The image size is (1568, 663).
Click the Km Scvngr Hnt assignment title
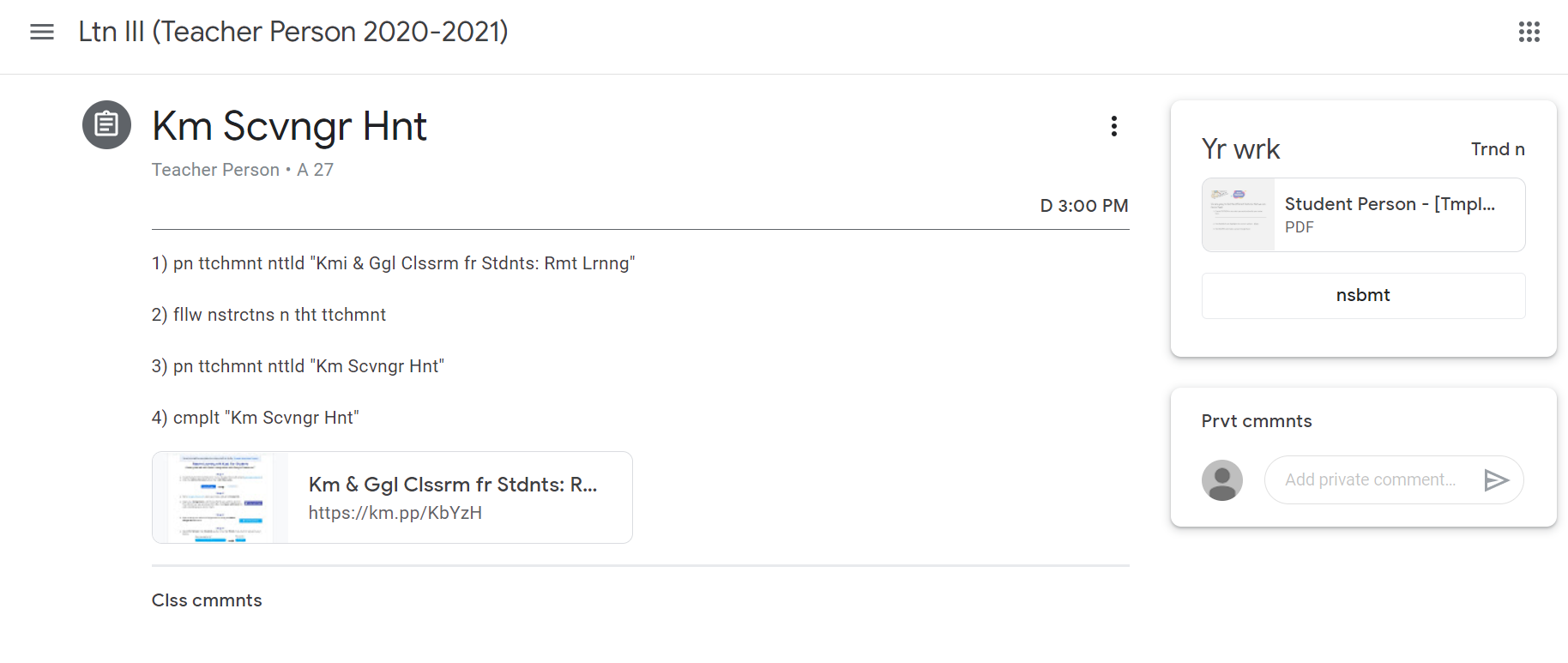pos(289,126)
